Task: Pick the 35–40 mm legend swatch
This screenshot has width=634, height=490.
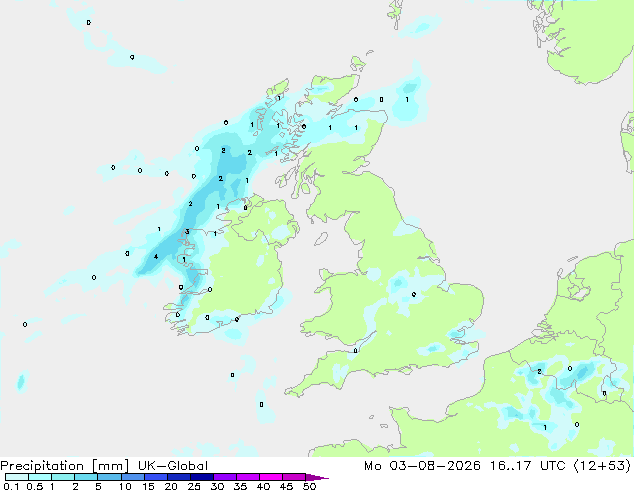Action: tap(248, 477)
